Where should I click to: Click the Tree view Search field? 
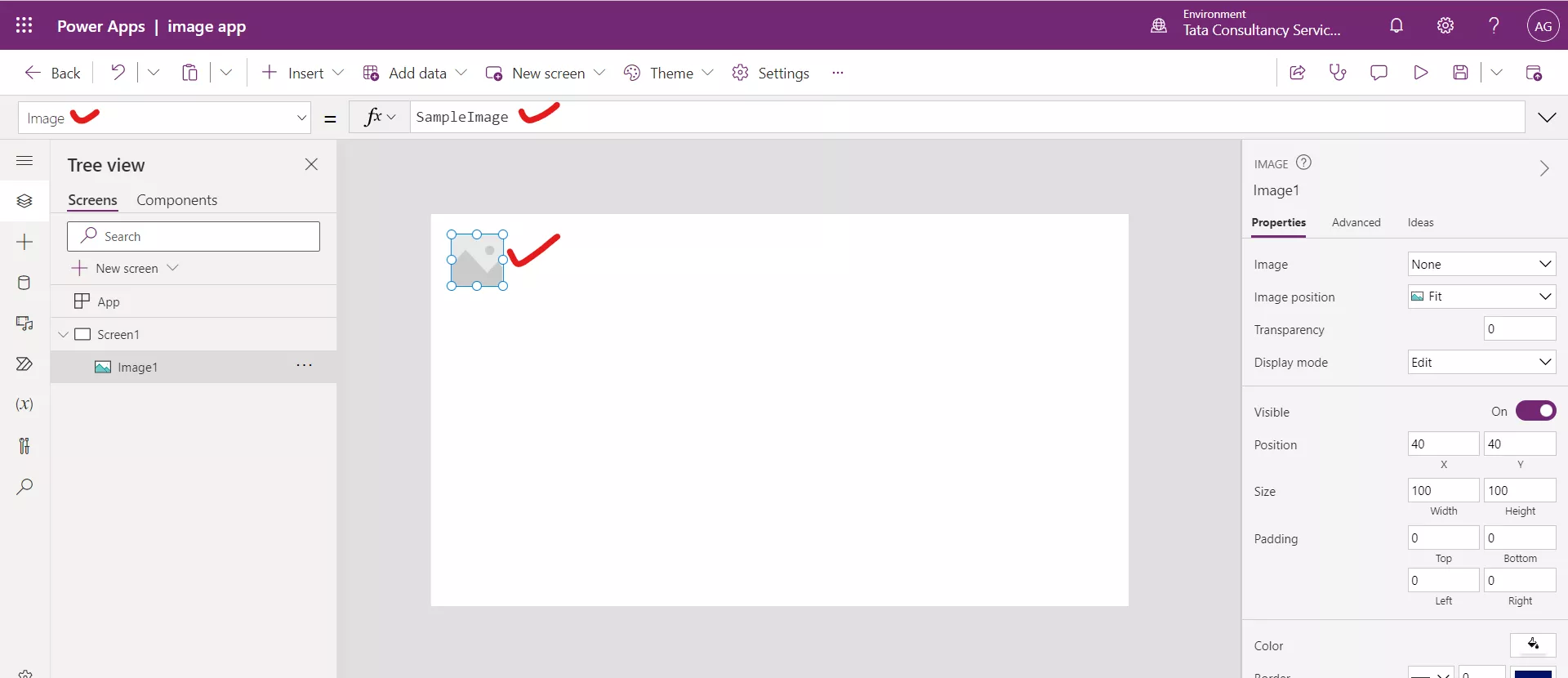[194, 236]
